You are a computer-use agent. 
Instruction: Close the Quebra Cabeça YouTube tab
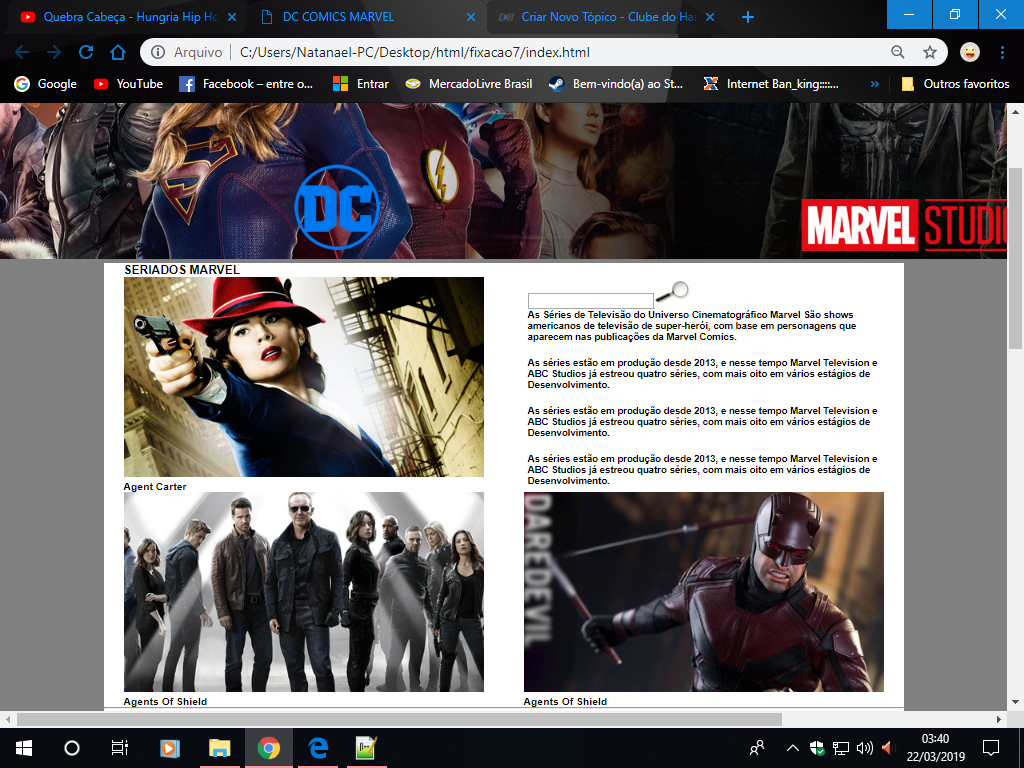pyautogui.click(x=232, y=17)
